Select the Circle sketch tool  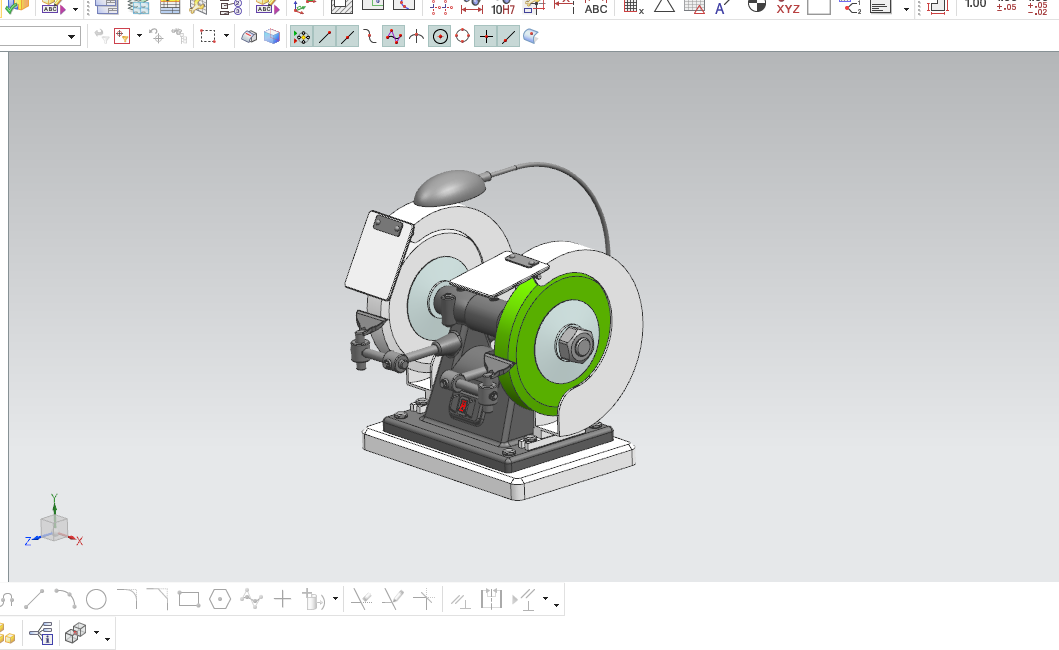point(96,599)
